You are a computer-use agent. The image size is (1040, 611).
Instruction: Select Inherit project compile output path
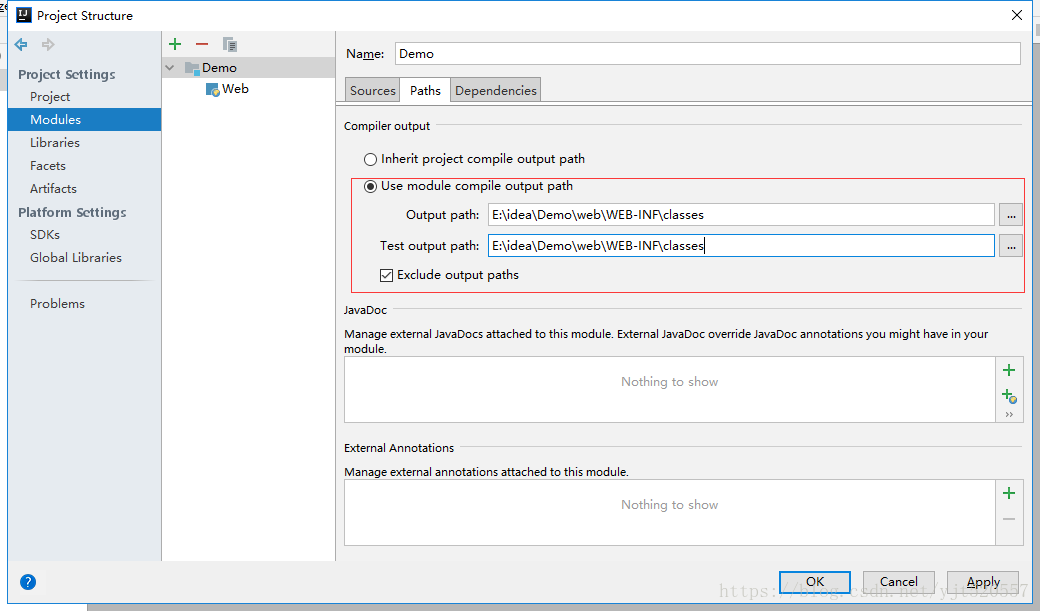pyautogui.click(x=474, y=159)
